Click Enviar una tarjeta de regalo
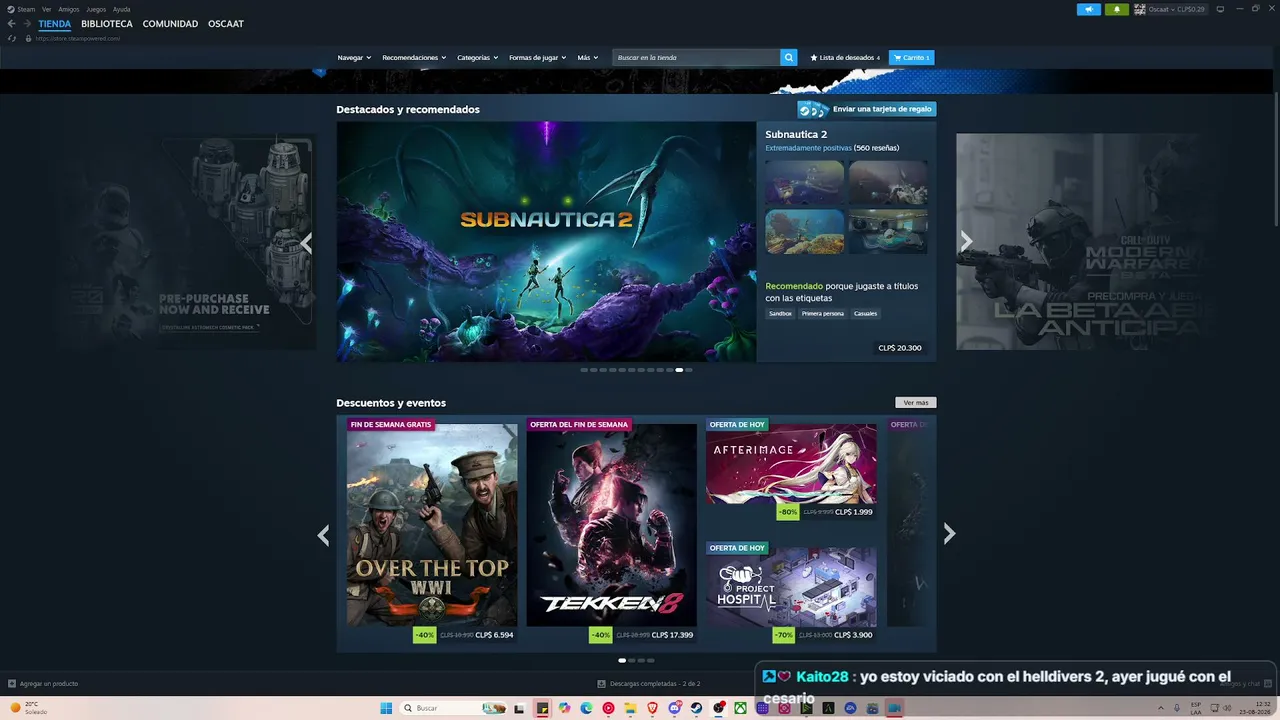 tap(867, 109)
